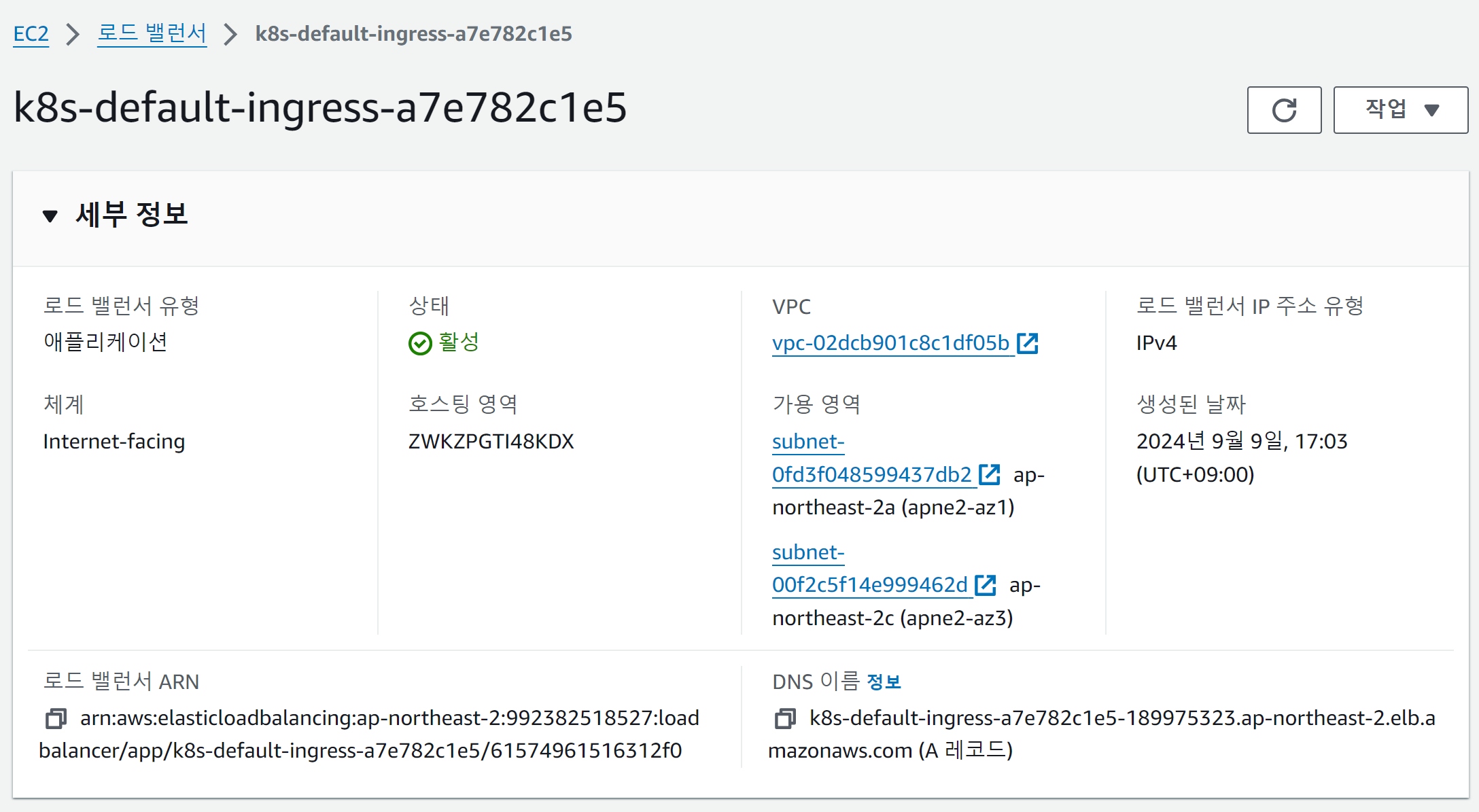Click the refresh icon button

point(1283,110)
